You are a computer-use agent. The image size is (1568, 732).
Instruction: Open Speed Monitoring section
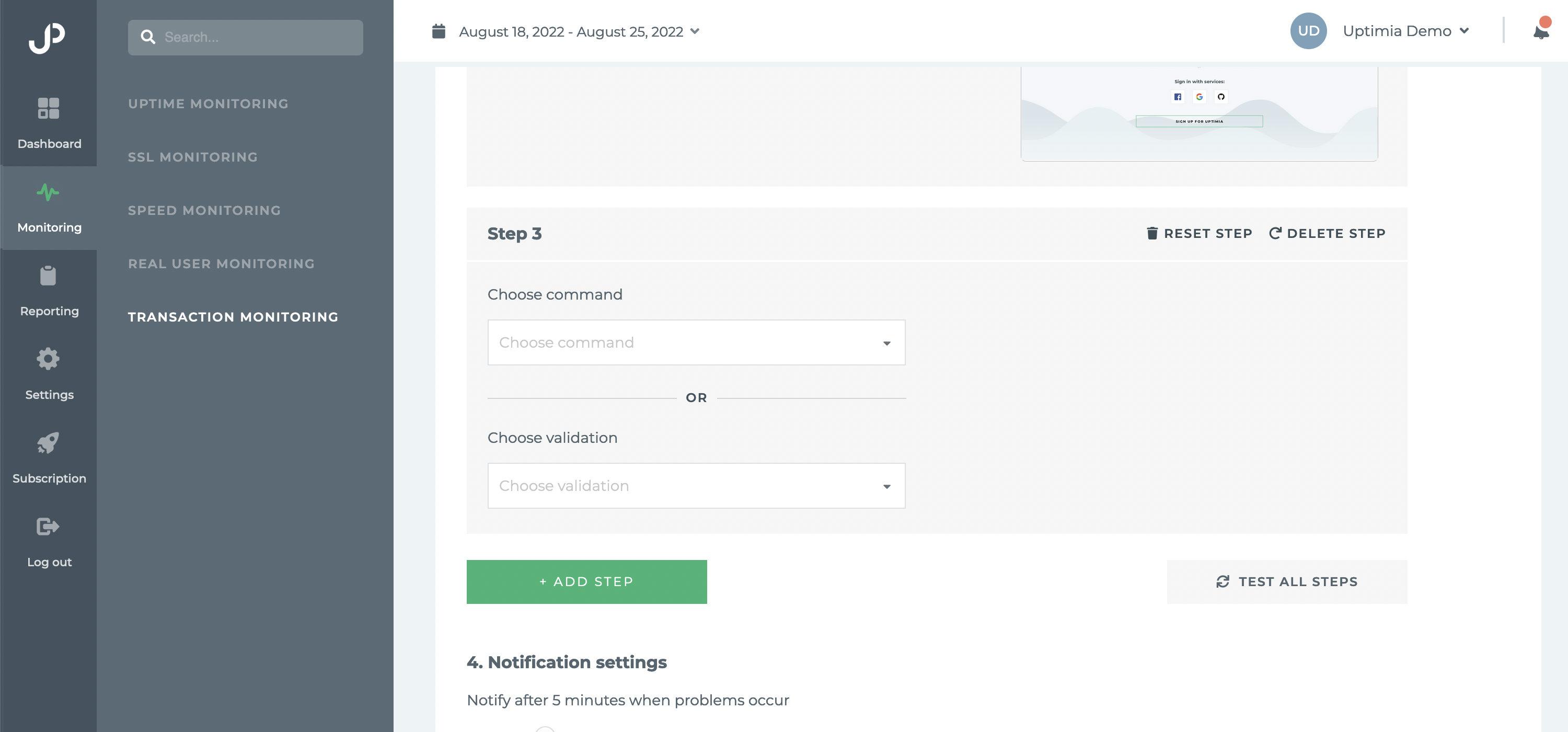click(x=204, y=211)
